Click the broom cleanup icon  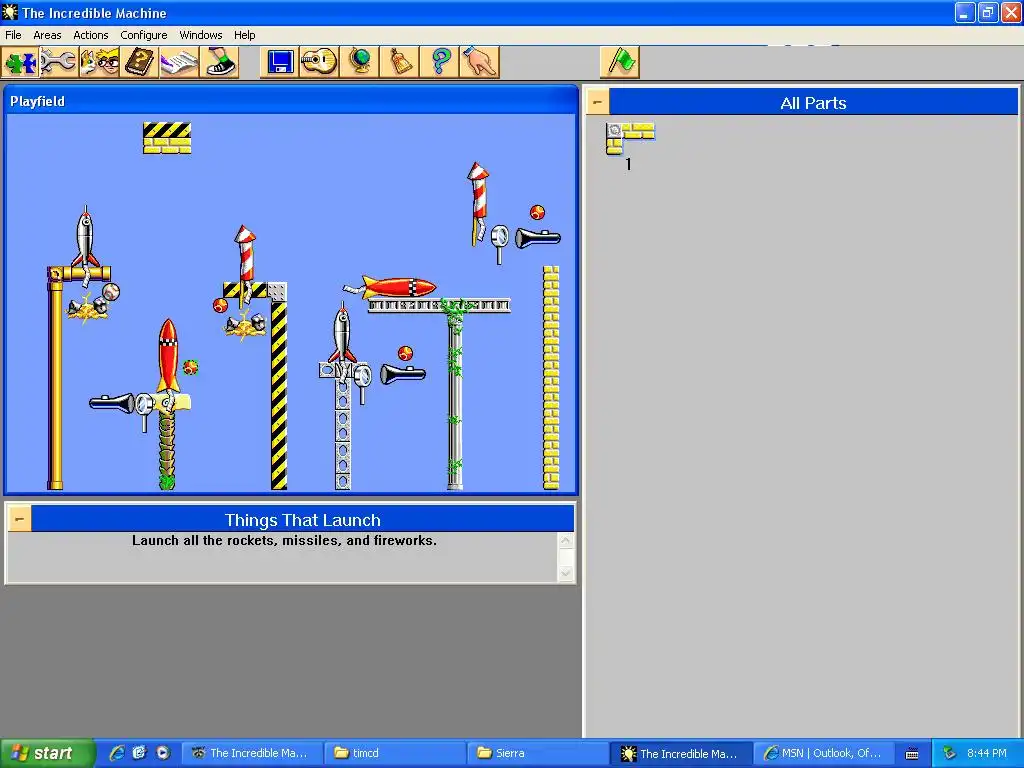(399, 63)
